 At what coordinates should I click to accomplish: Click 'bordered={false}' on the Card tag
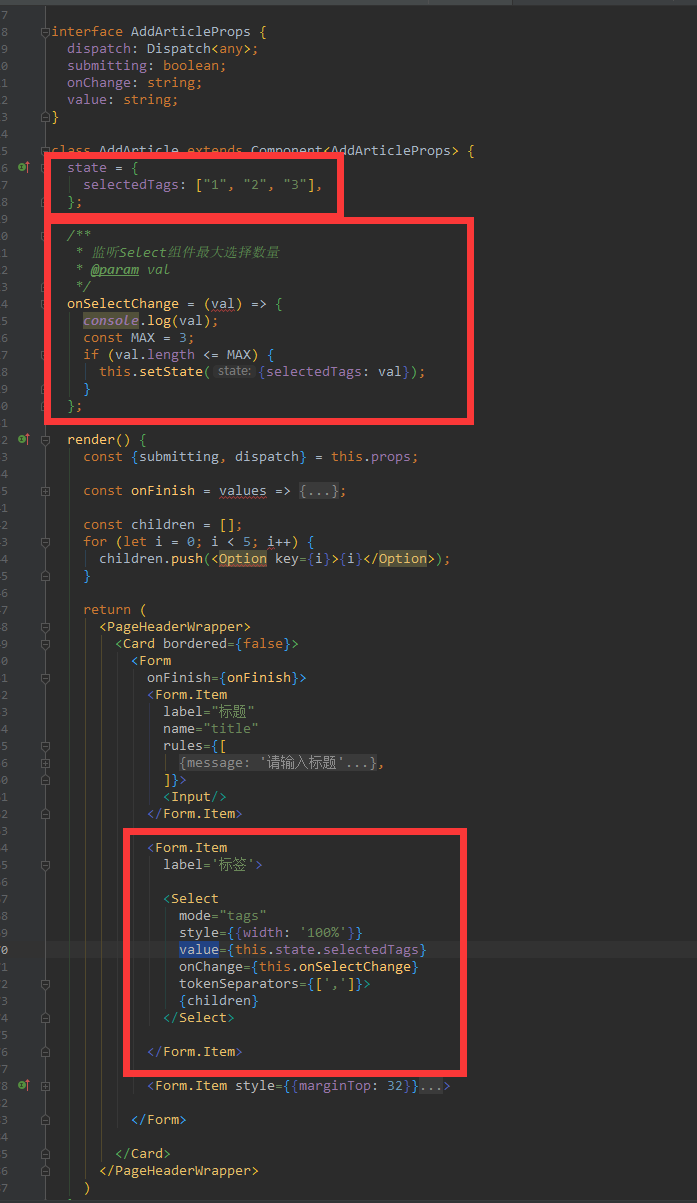point(227,643)
